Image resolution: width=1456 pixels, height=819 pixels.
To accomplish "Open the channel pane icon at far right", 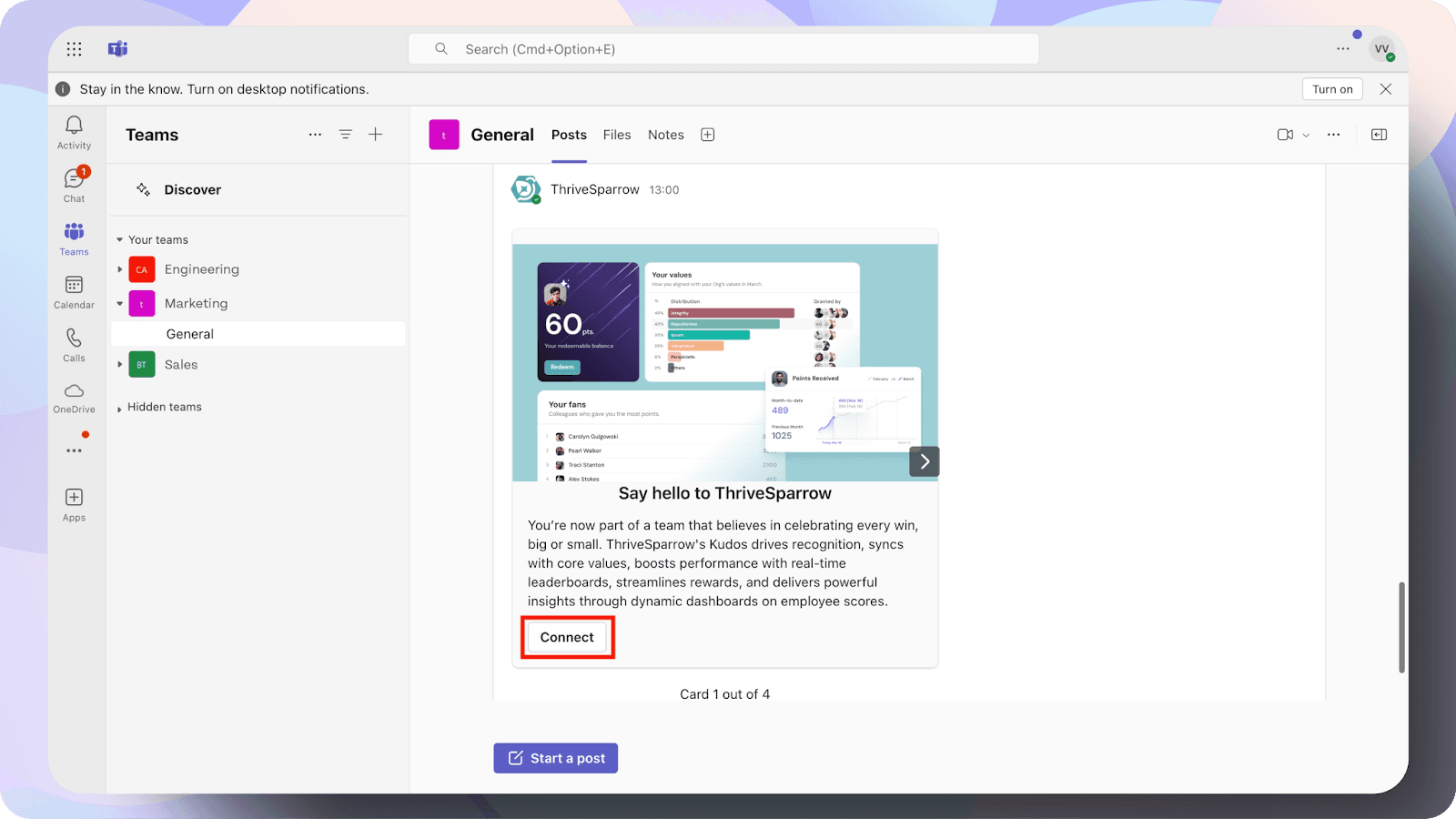I will pos(1379,135).
